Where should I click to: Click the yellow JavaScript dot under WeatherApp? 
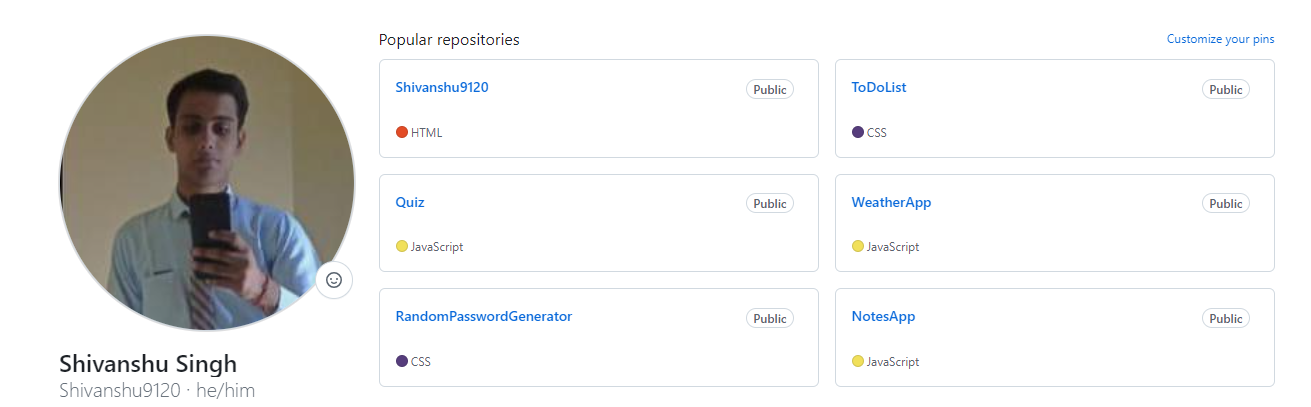pos(858,246)
